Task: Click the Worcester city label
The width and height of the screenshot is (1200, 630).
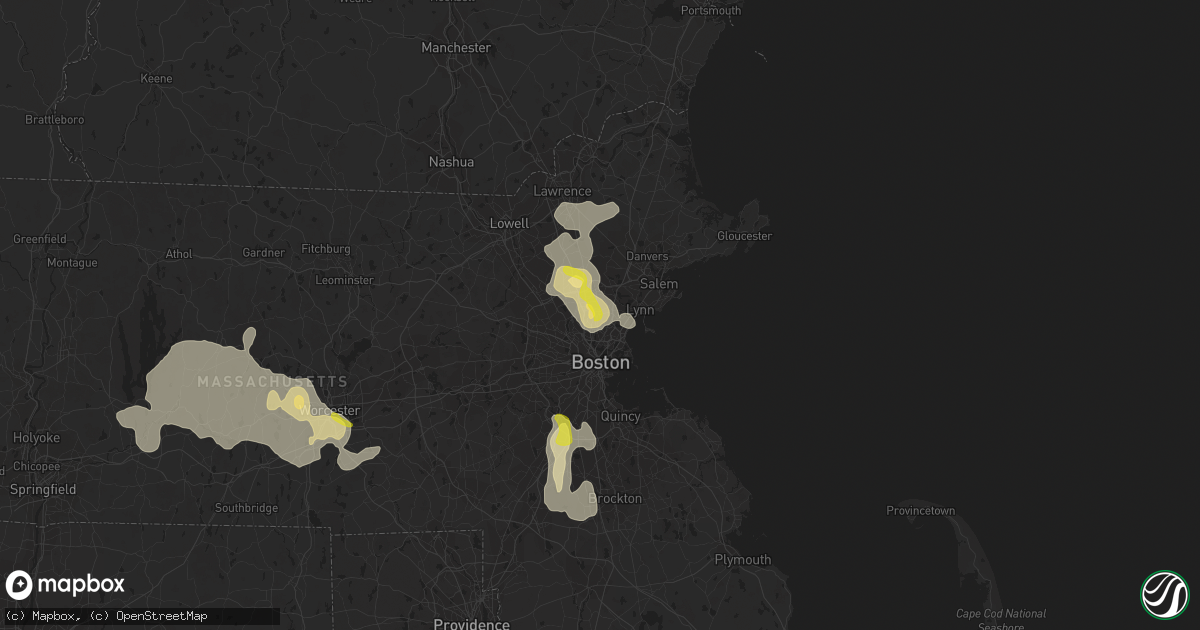Action: pos(332,411)
